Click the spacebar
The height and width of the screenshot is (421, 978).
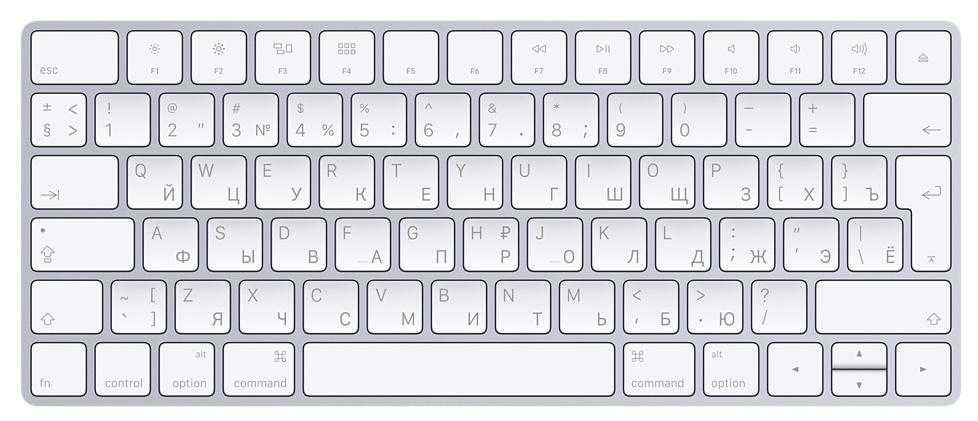click(459, 369)
